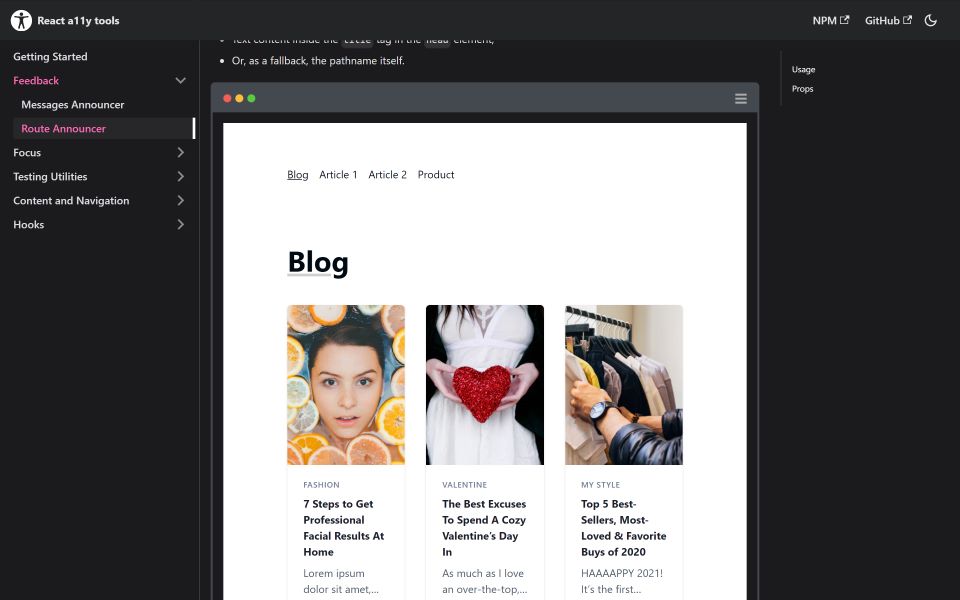Open the red heart Valentine thumbnail
This screenshot has height=600, width=960.
[485, 384]
